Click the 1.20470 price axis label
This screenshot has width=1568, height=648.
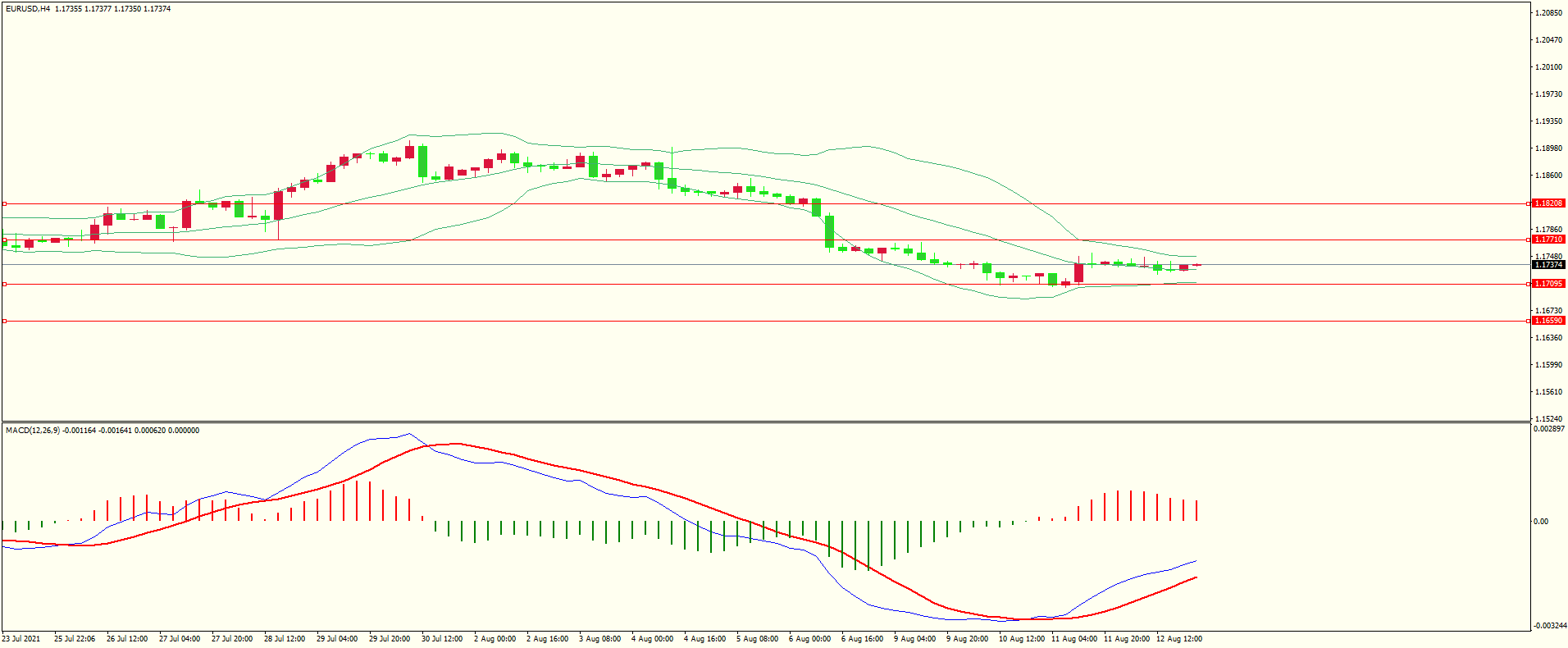[x=1548, y=40]
